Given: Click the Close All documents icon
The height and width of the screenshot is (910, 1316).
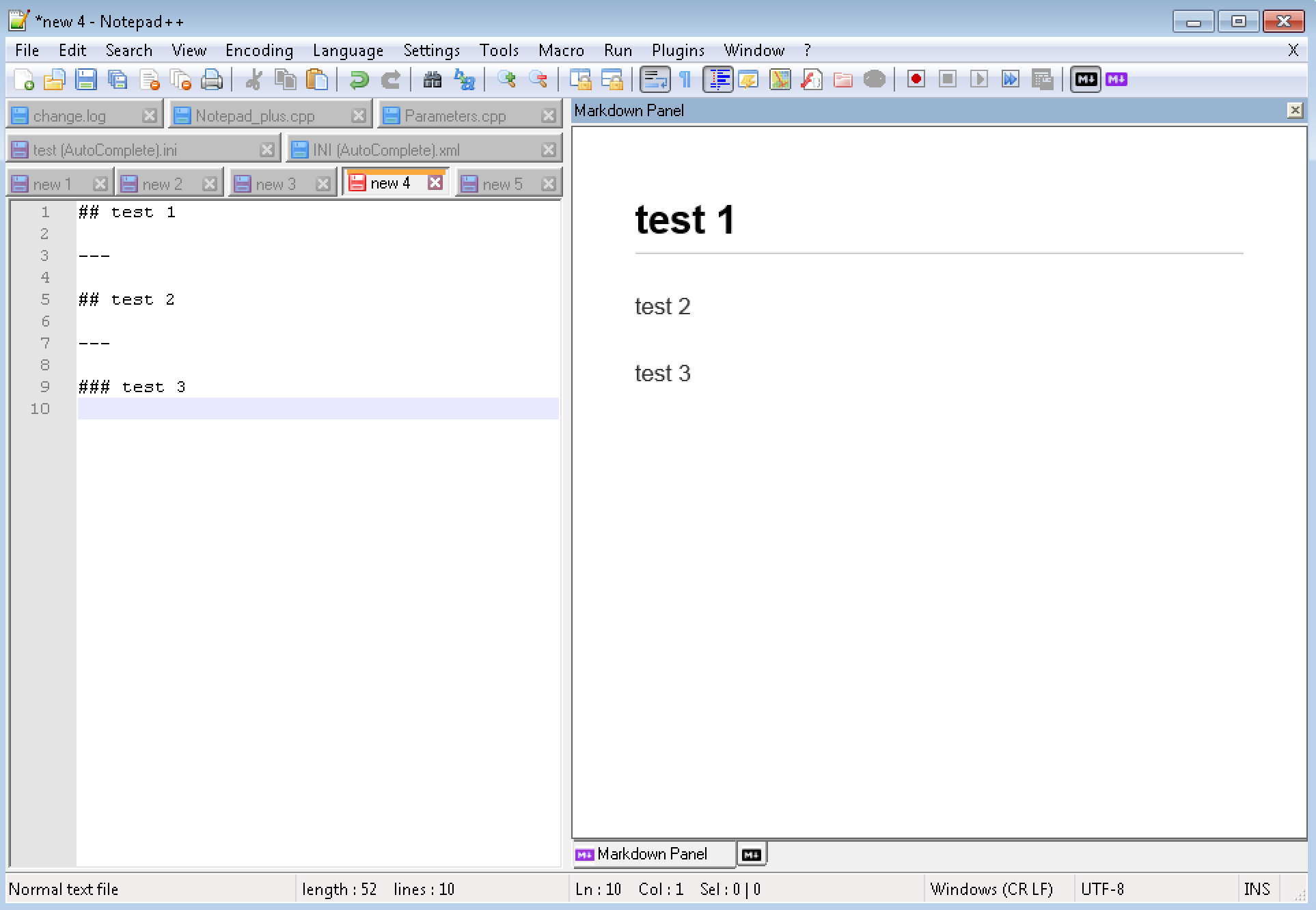Looking at the screenshot, I should coord(180,80).
